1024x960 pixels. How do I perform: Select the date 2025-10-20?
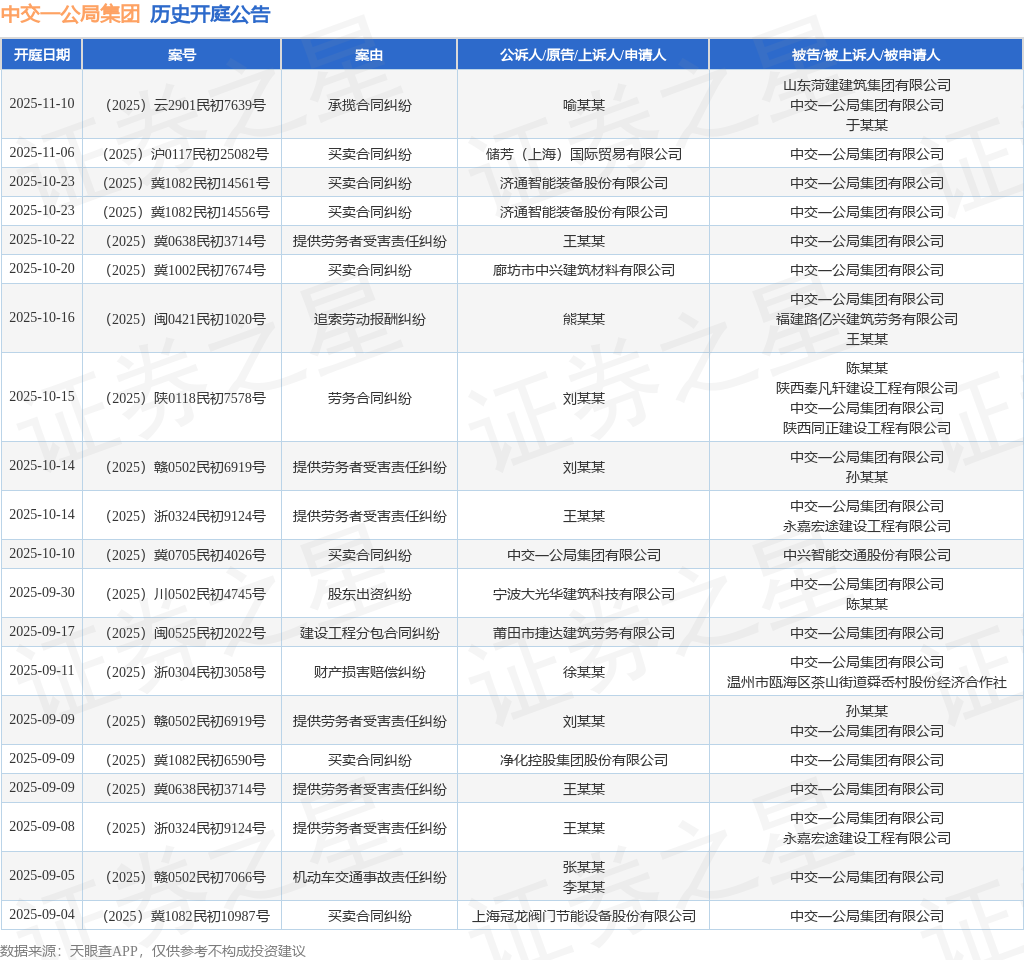click(42, 268)
